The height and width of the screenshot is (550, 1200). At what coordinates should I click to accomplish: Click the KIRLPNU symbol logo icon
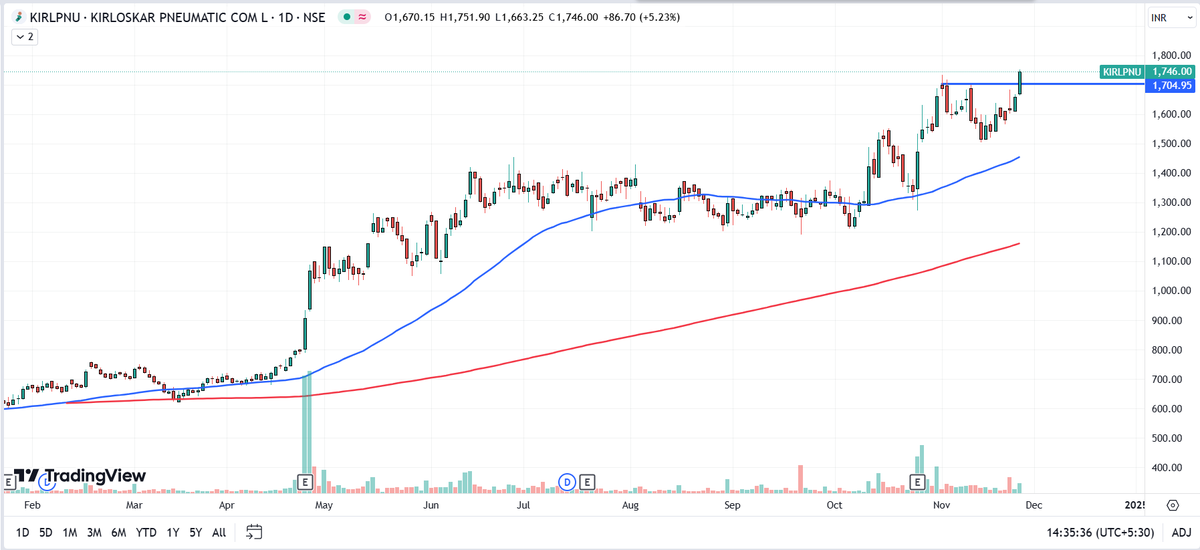pyautogui.click(x=18, y=17)
